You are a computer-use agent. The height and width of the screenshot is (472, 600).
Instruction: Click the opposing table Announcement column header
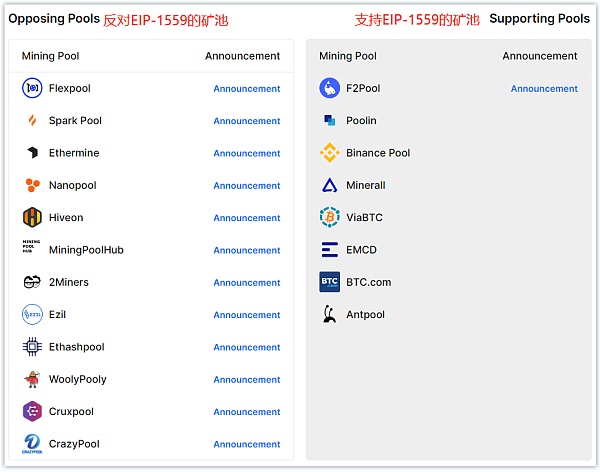click(x=243, y=56)
